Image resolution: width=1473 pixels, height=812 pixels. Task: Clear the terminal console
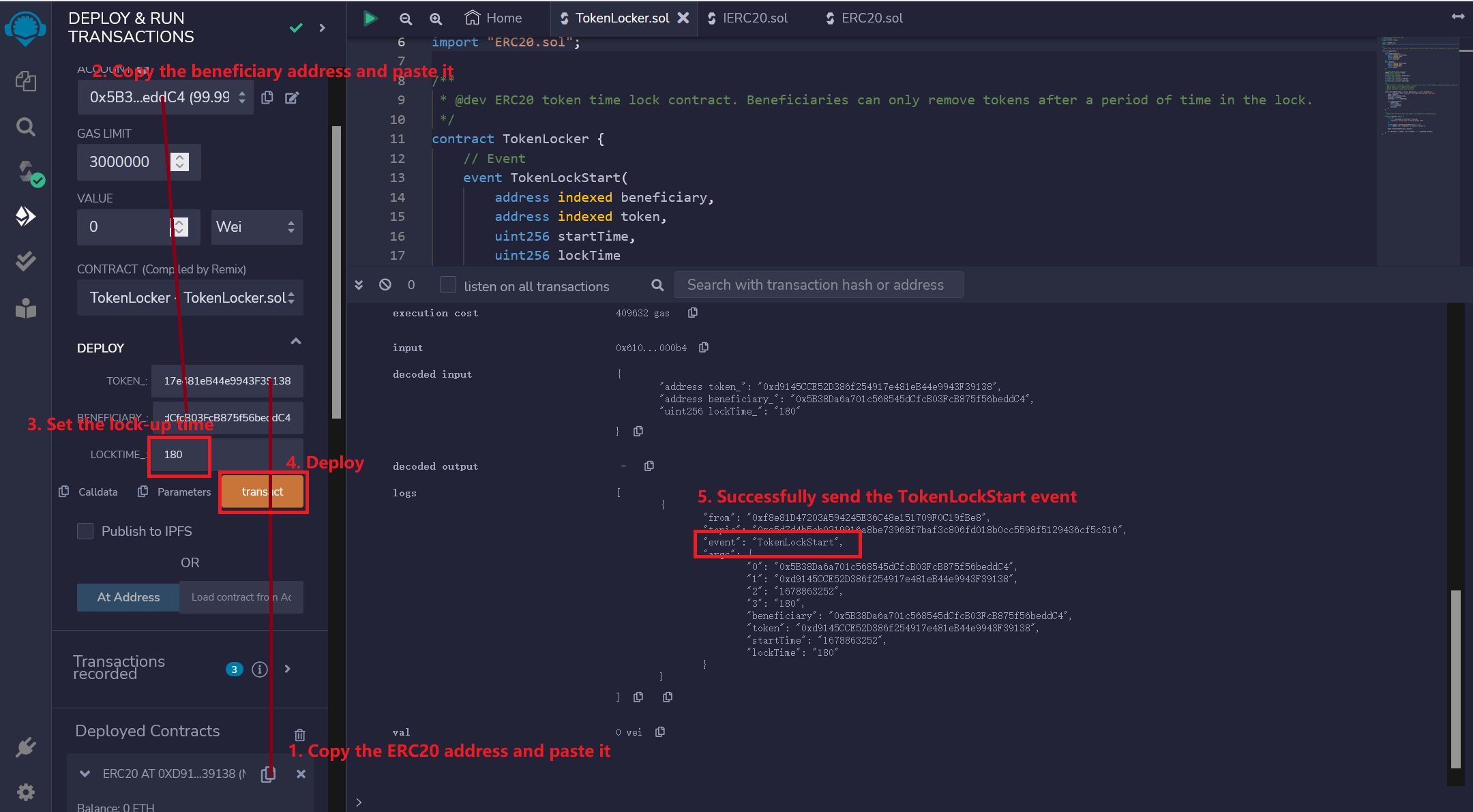[385, 285]
